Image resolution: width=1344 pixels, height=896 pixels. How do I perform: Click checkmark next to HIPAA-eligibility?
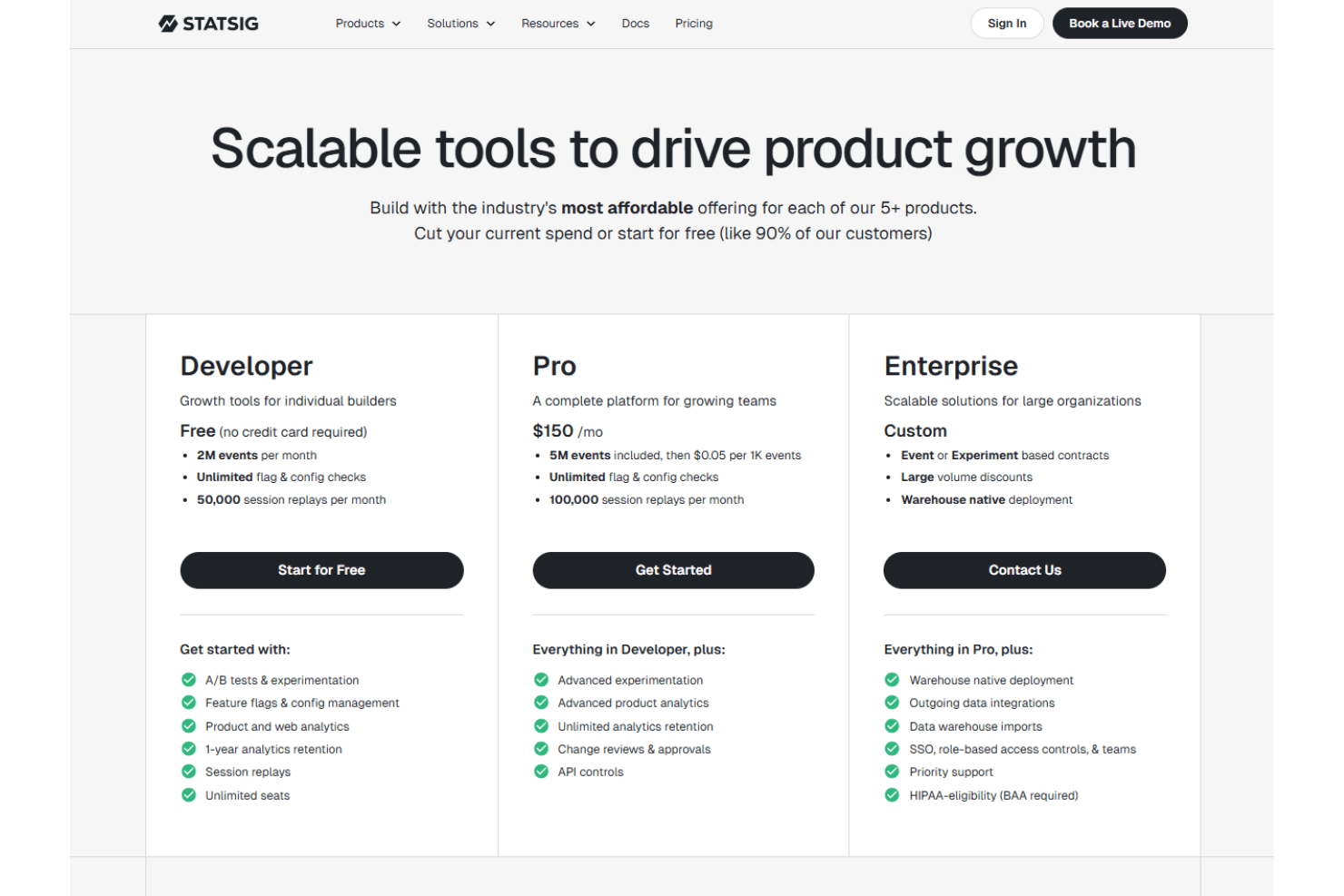pos(892,795)
